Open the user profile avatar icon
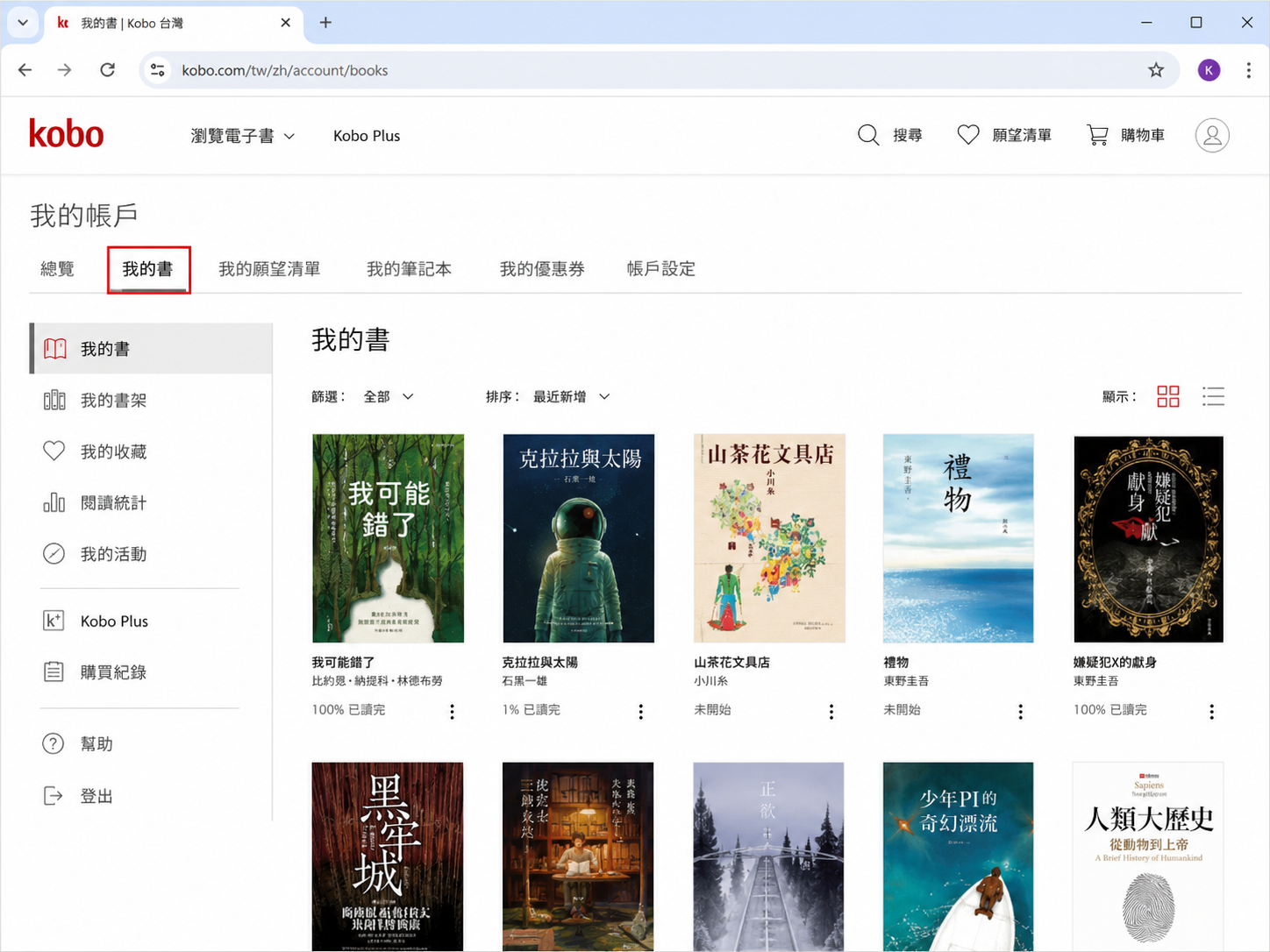Screen dimensions: 1270x952 click(1212, 135)
